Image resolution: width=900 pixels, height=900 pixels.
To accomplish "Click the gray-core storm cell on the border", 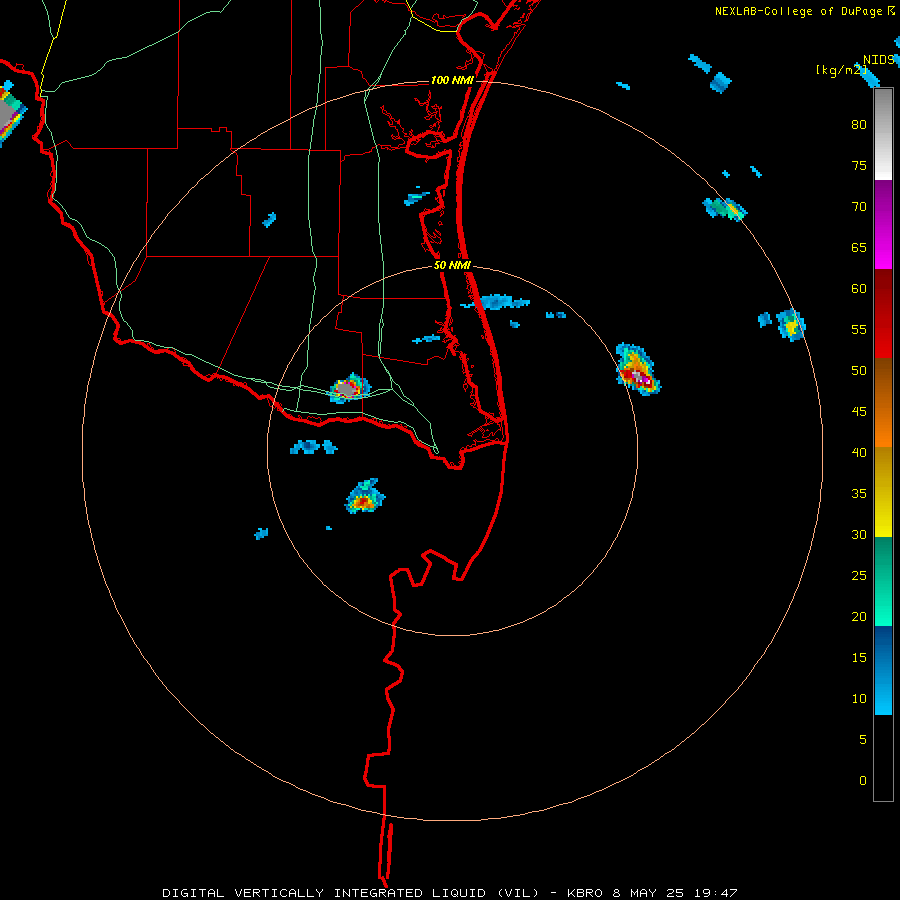I will [x=349, y=389].
